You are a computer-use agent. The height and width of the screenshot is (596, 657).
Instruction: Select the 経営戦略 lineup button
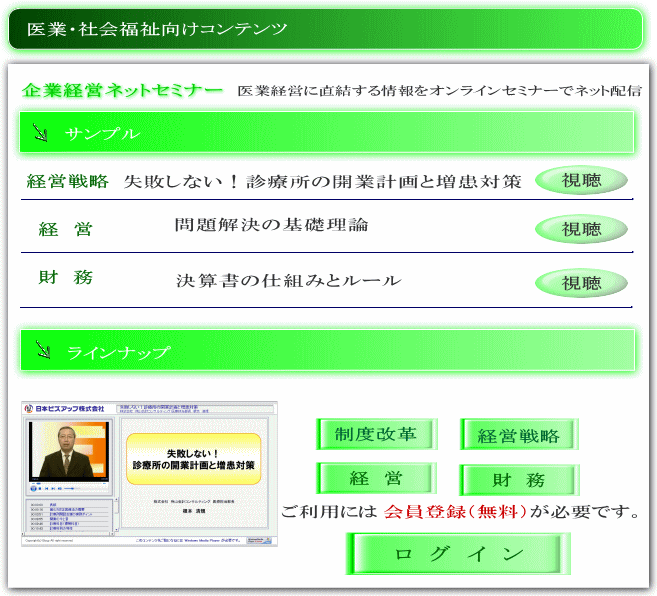518,435
